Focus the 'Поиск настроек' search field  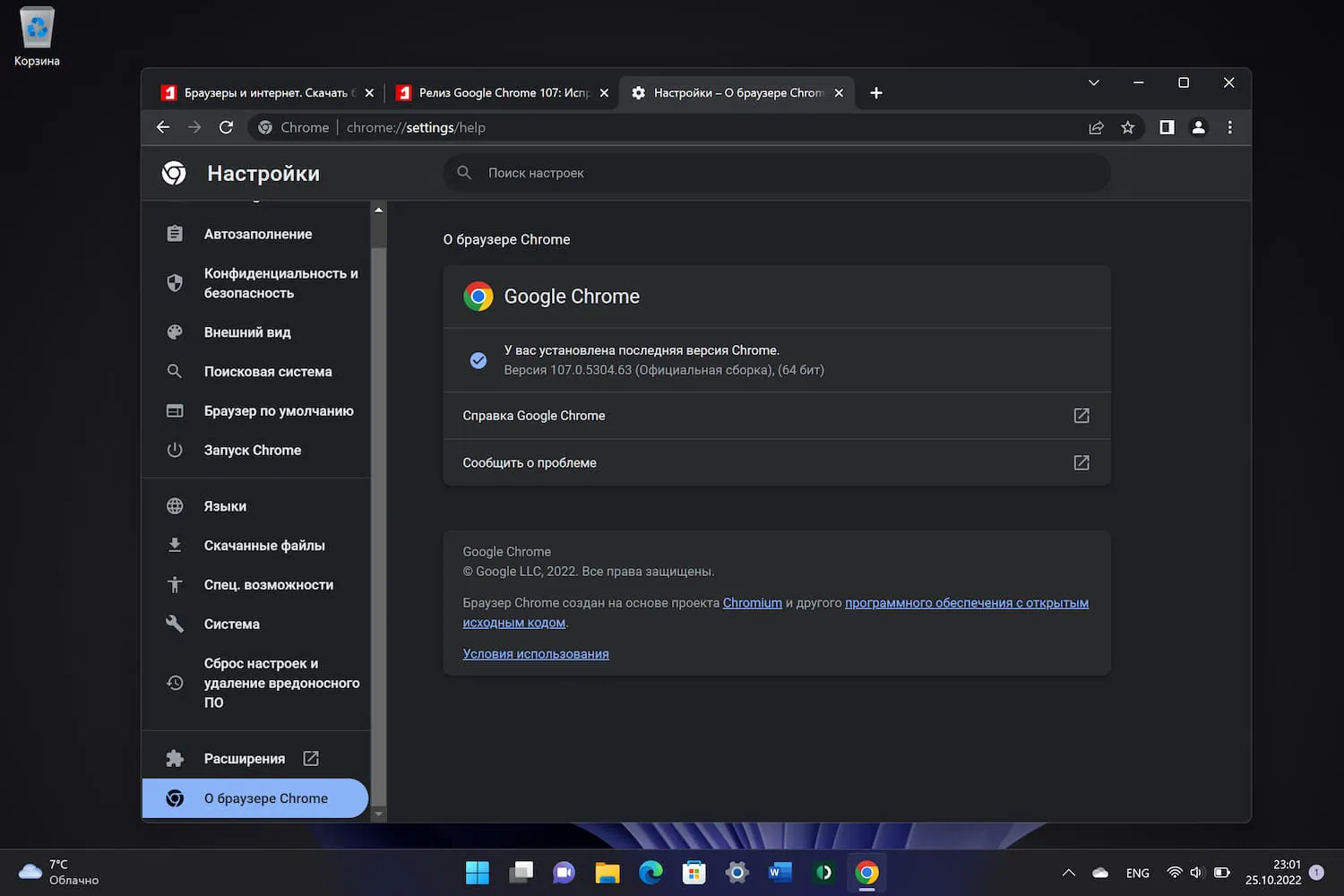point(777,173)
